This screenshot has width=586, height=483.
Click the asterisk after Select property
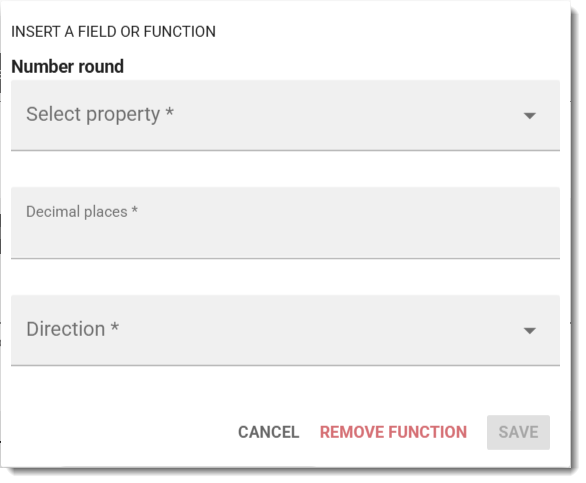(x=170, y=112)
